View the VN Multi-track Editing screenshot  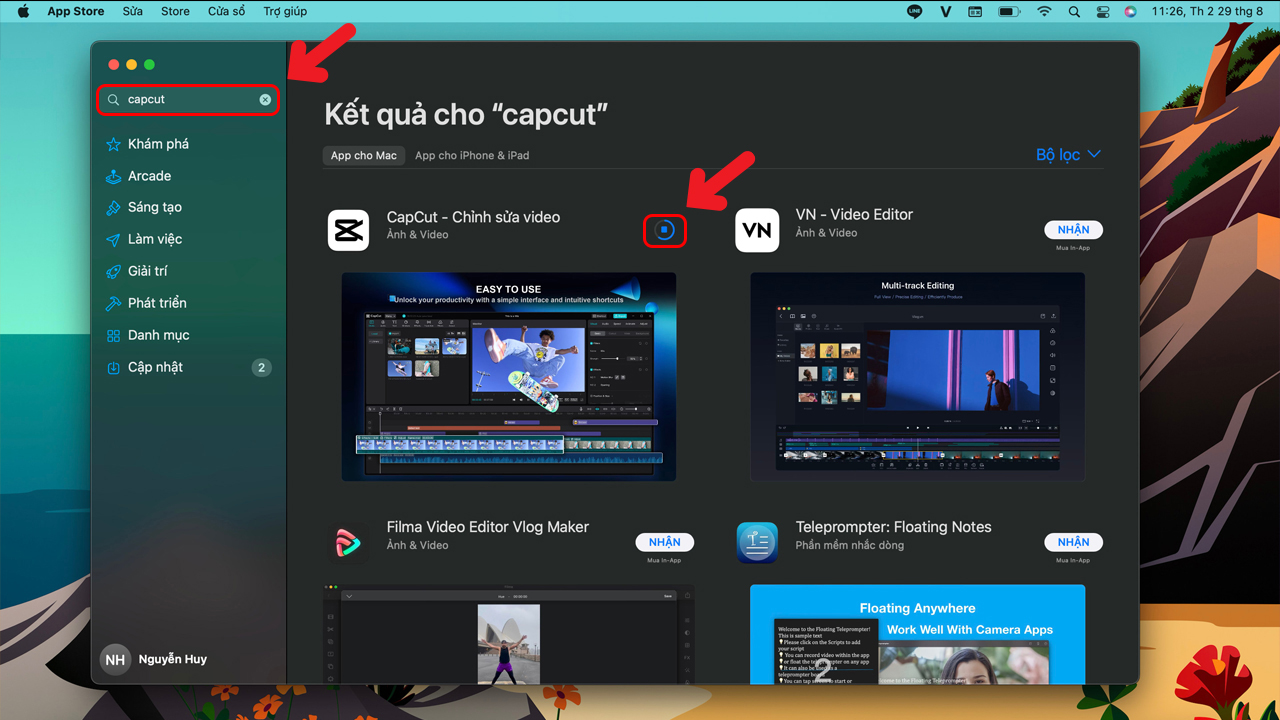coord(917,377)
